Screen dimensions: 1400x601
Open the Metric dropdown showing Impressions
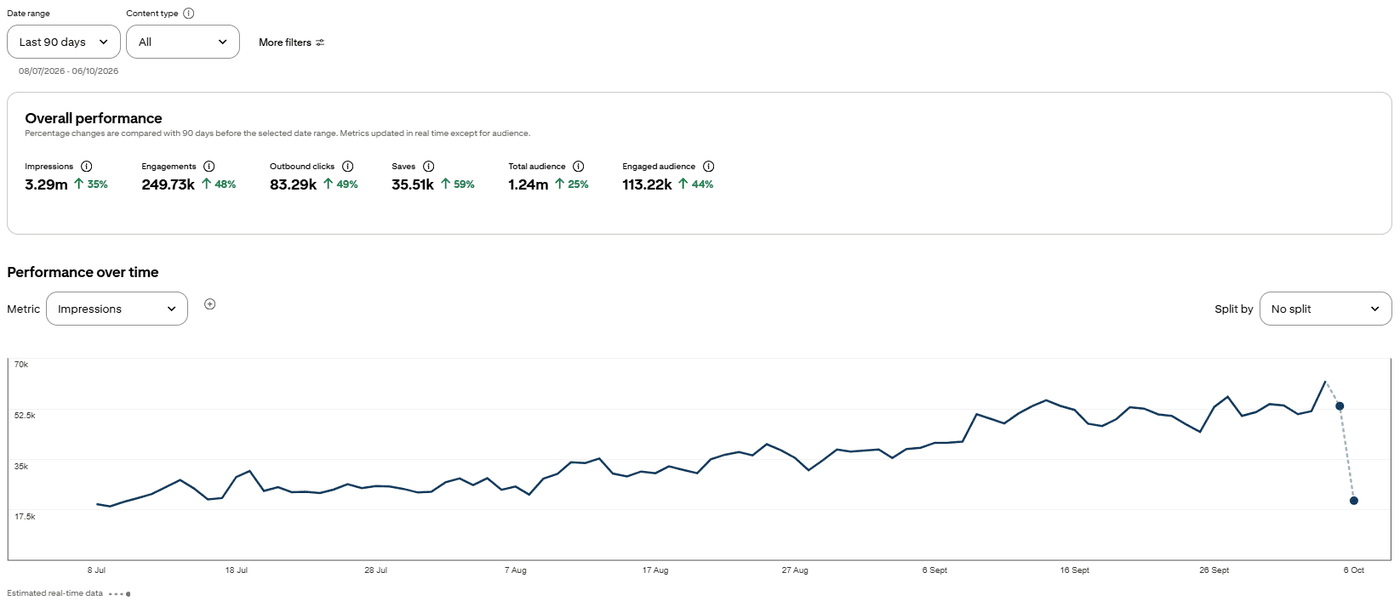click(x=117, y=309)
